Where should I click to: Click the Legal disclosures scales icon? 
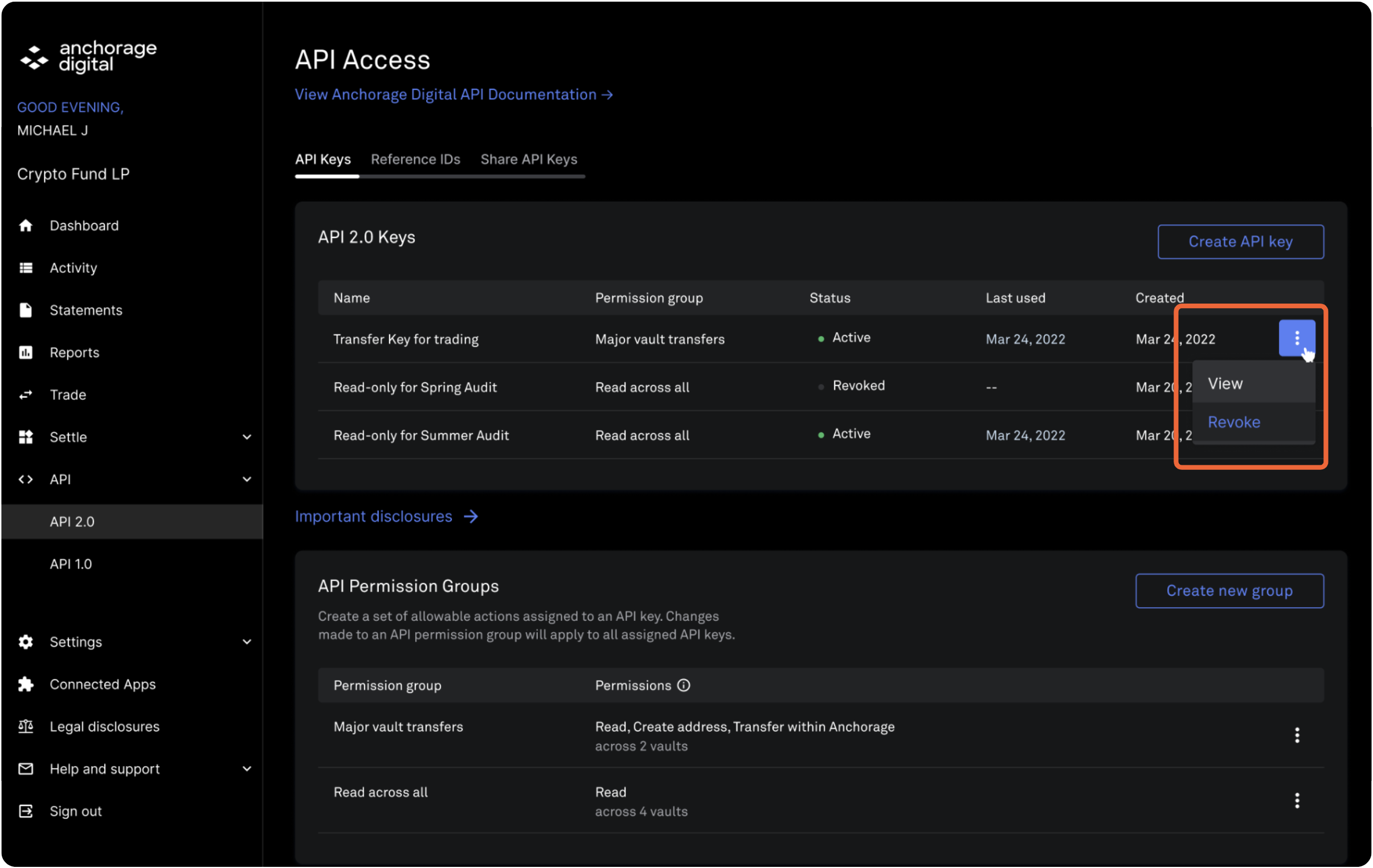click(26, 727)
